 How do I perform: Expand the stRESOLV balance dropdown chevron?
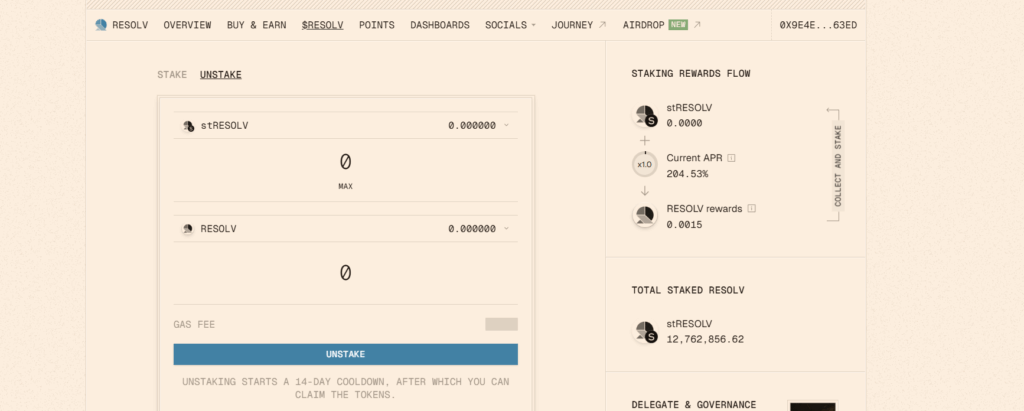pos(506,125)
